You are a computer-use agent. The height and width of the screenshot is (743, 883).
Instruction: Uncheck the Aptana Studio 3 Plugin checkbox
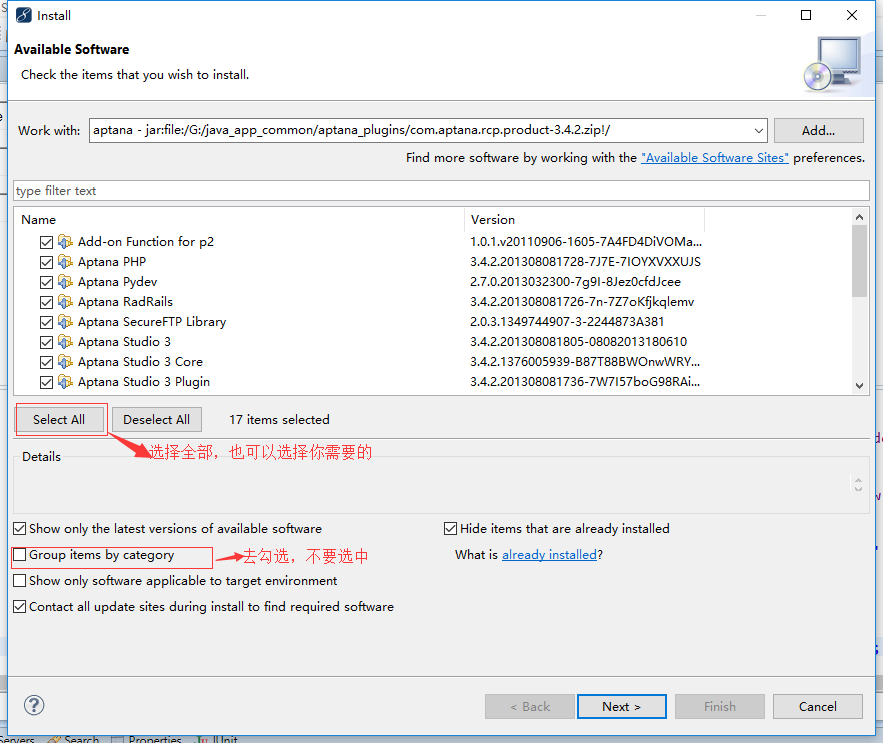(46, 382)
